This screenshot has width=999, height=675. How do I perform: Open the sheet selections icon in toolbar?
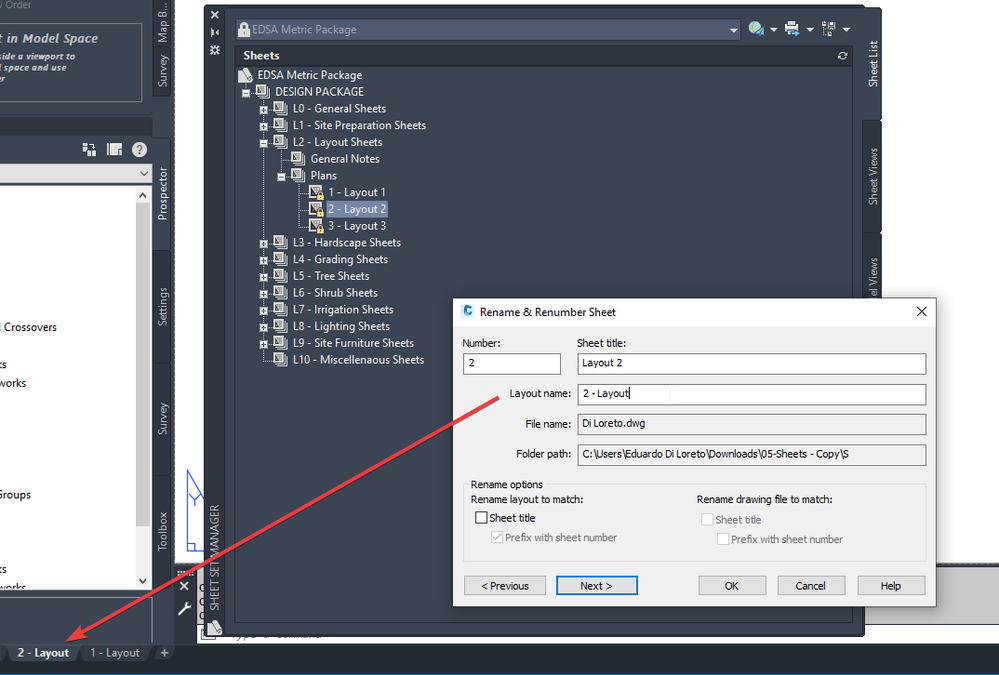click(829, 29)
